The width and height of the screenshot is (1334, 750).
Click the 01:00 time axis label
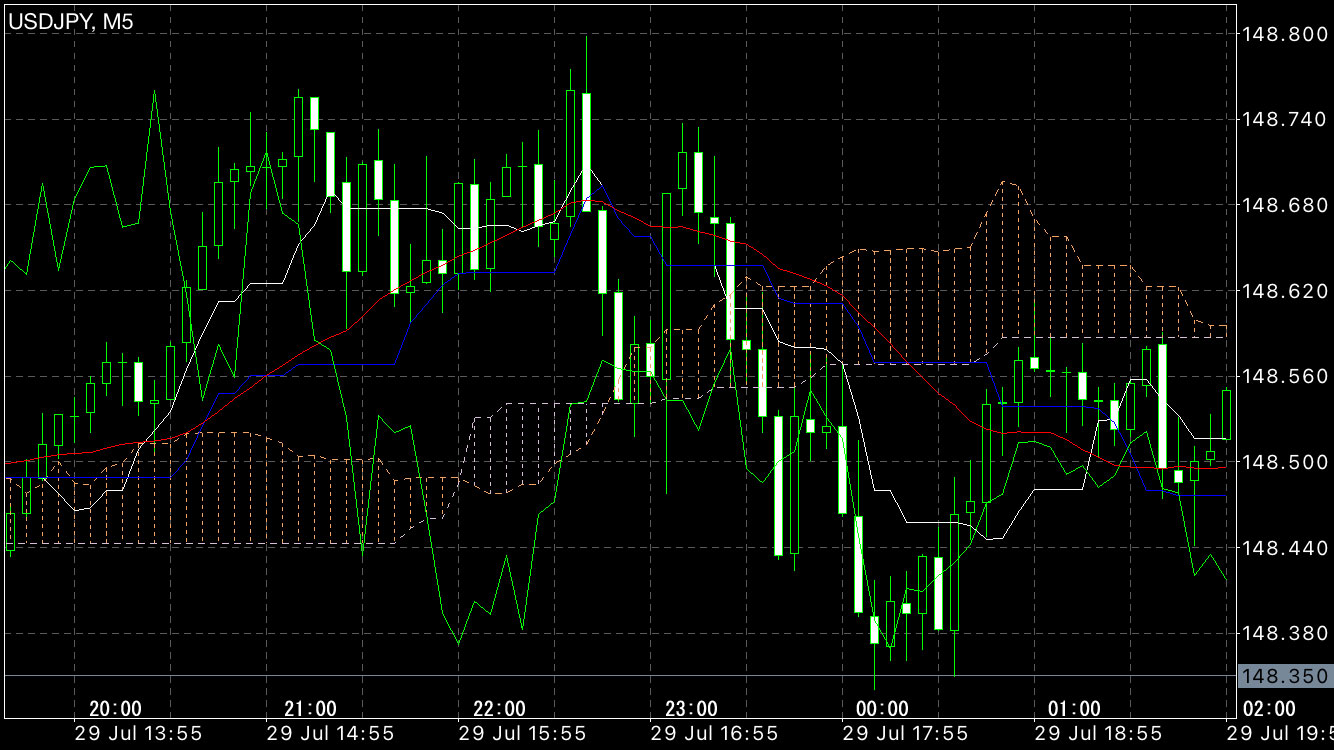tap(1074, 709)
